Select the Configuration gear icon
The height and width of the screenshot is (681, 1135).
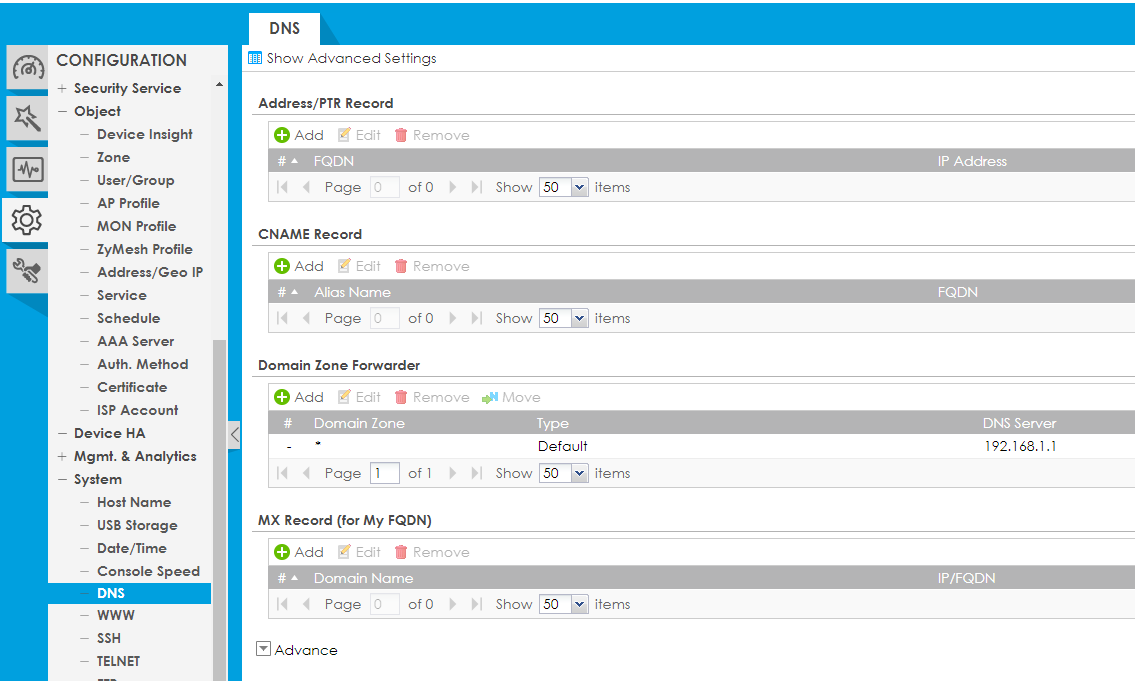[x=27, y=219]
